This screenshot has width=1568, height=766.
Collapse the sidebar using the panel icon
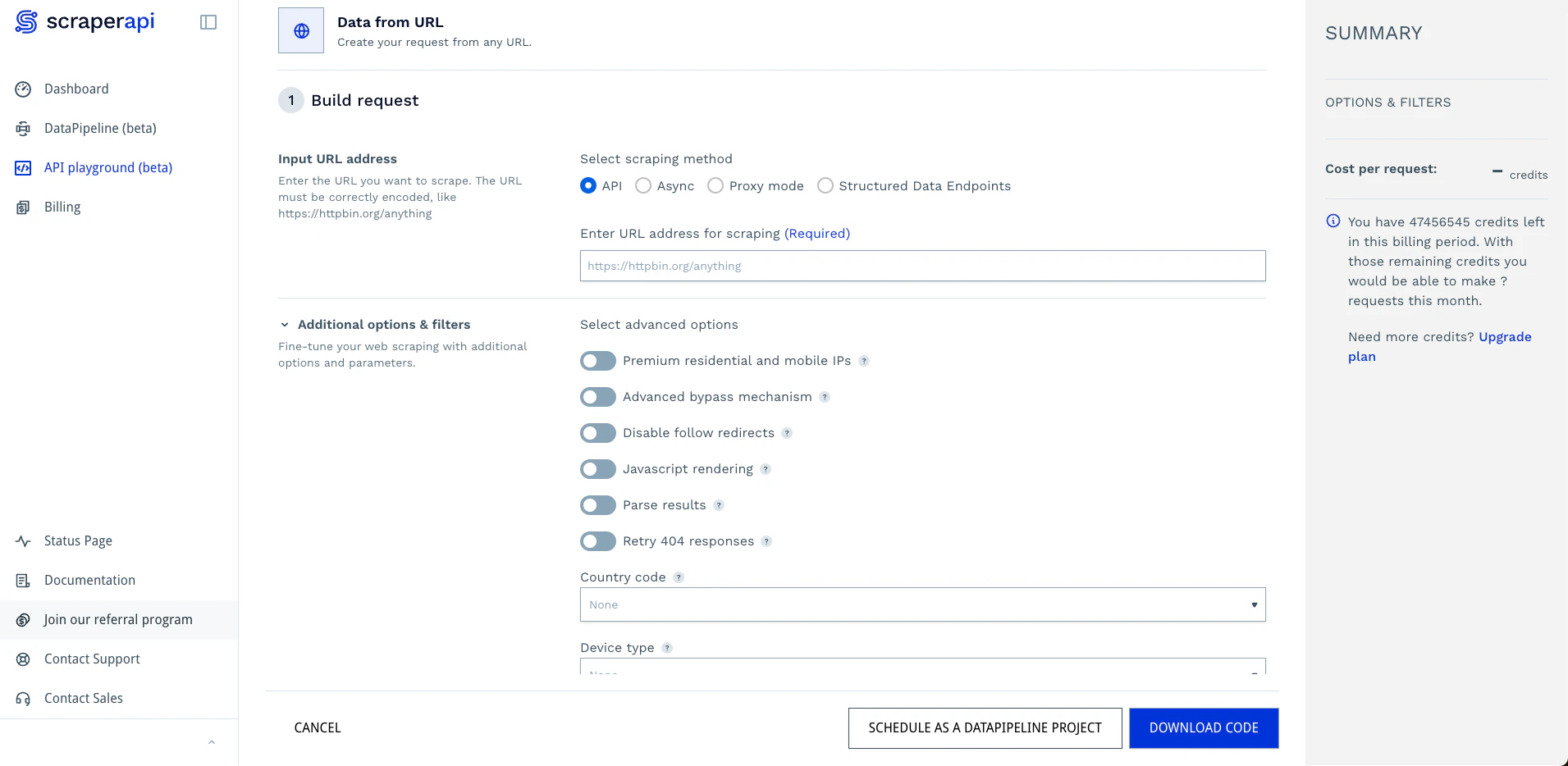click(208, 22)
